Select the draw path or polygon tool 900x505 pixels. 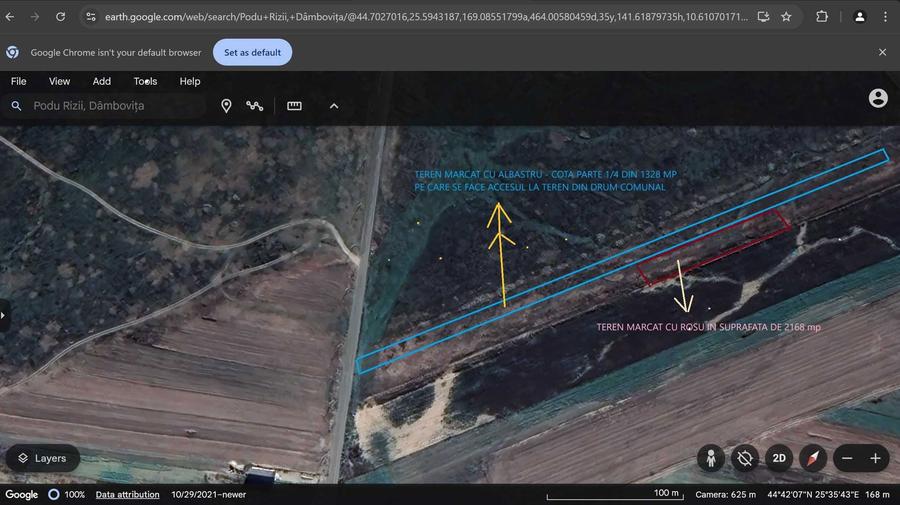coord(255,106)
